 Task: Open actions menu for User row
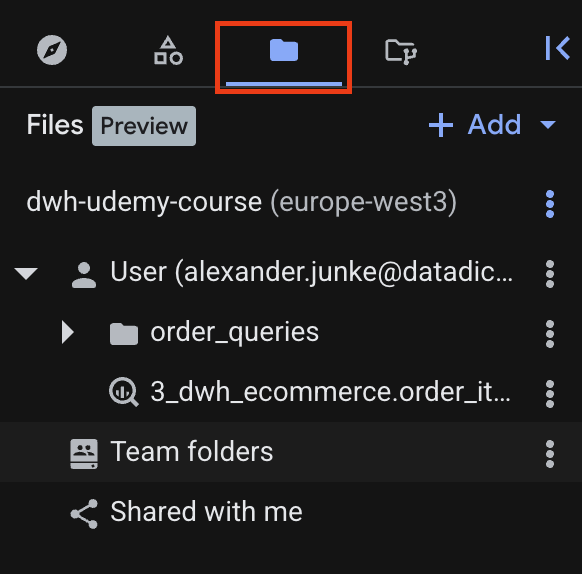(550, 274)
